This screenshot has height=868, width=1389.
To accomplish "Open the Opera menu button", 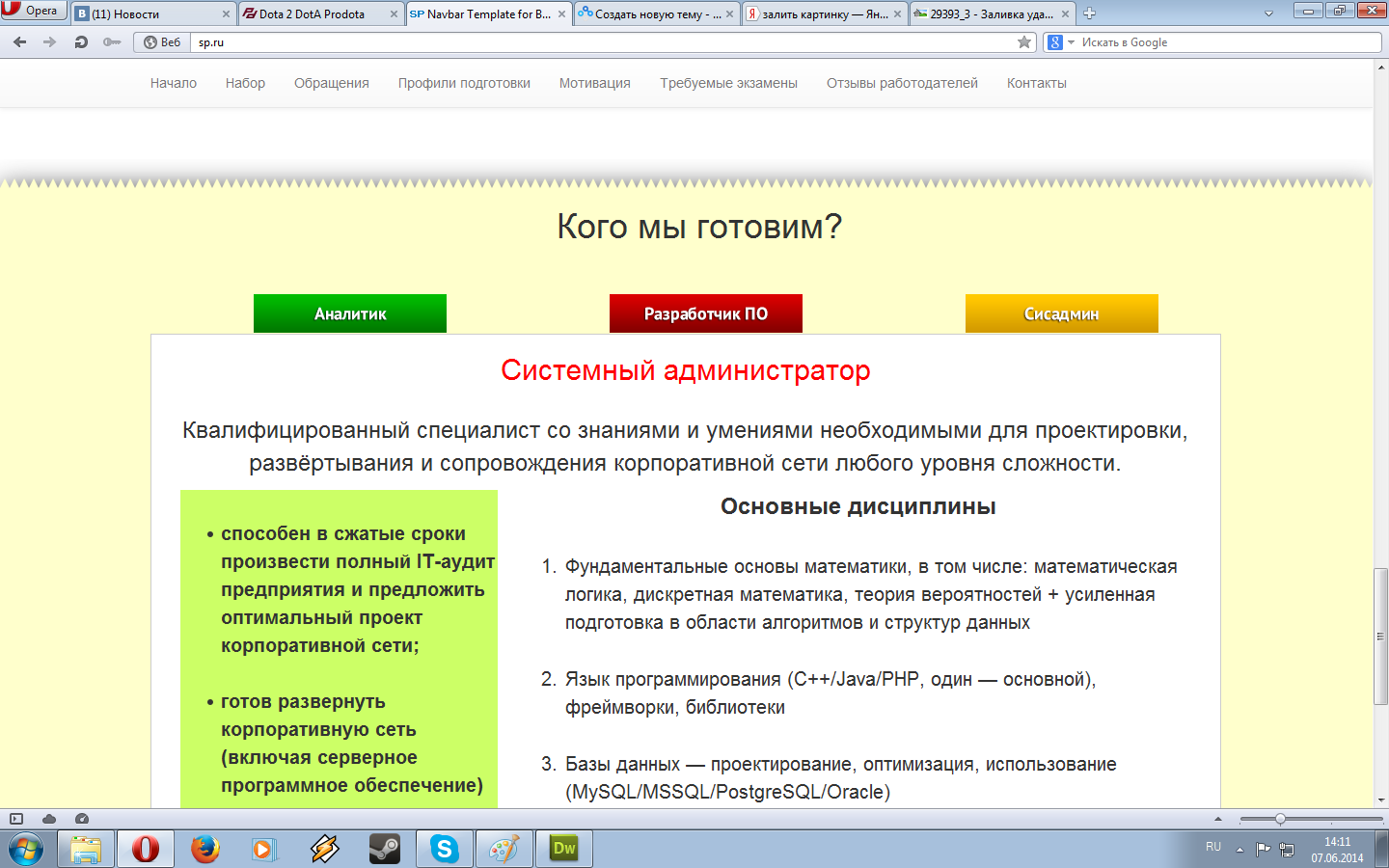I will 33,11.
